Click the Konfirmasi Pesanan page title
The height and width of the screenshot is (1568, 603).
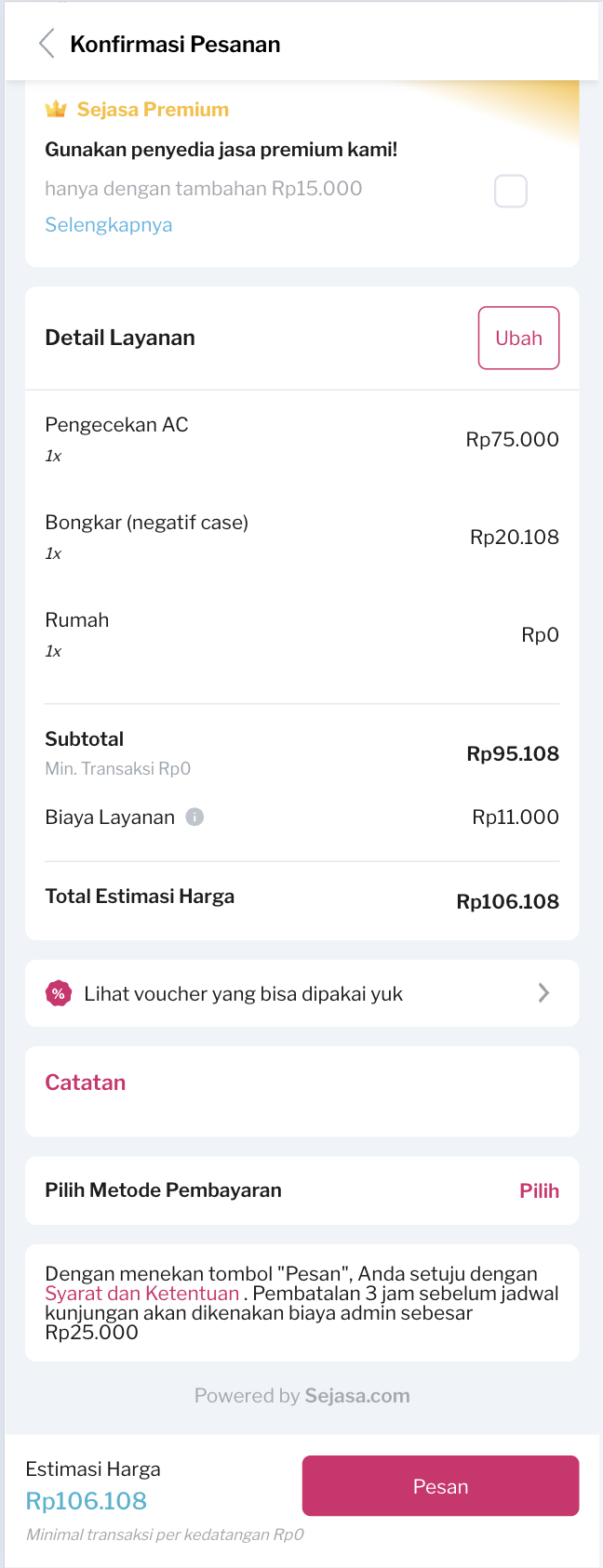[175, 45]
